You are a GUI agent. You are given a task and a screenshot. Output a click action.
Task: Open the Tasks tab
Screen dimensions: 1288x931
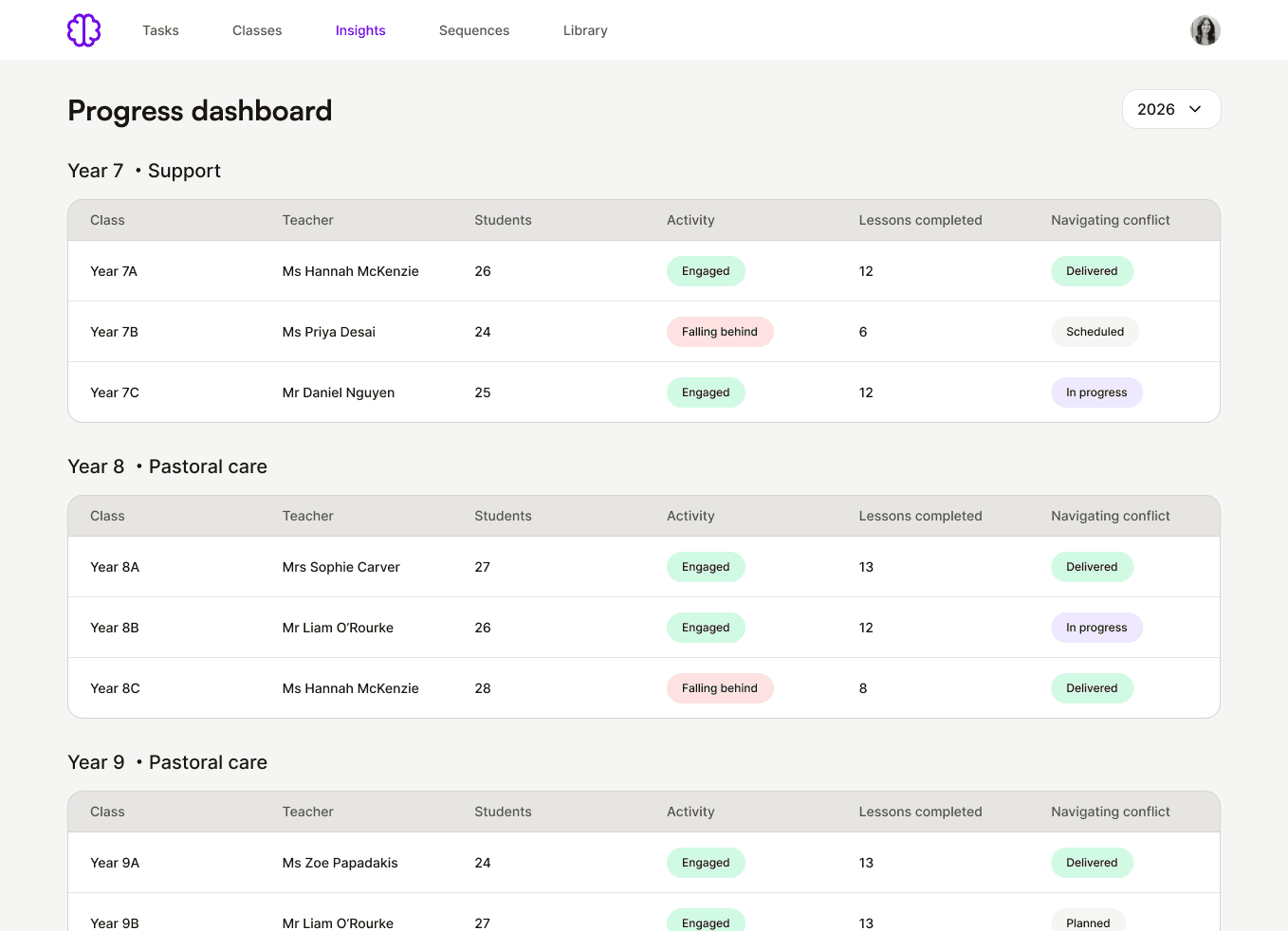(160, 30)
